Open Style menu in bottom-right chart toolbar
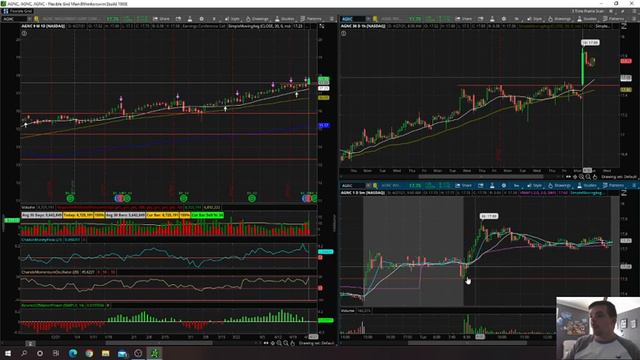 [535, 185]
